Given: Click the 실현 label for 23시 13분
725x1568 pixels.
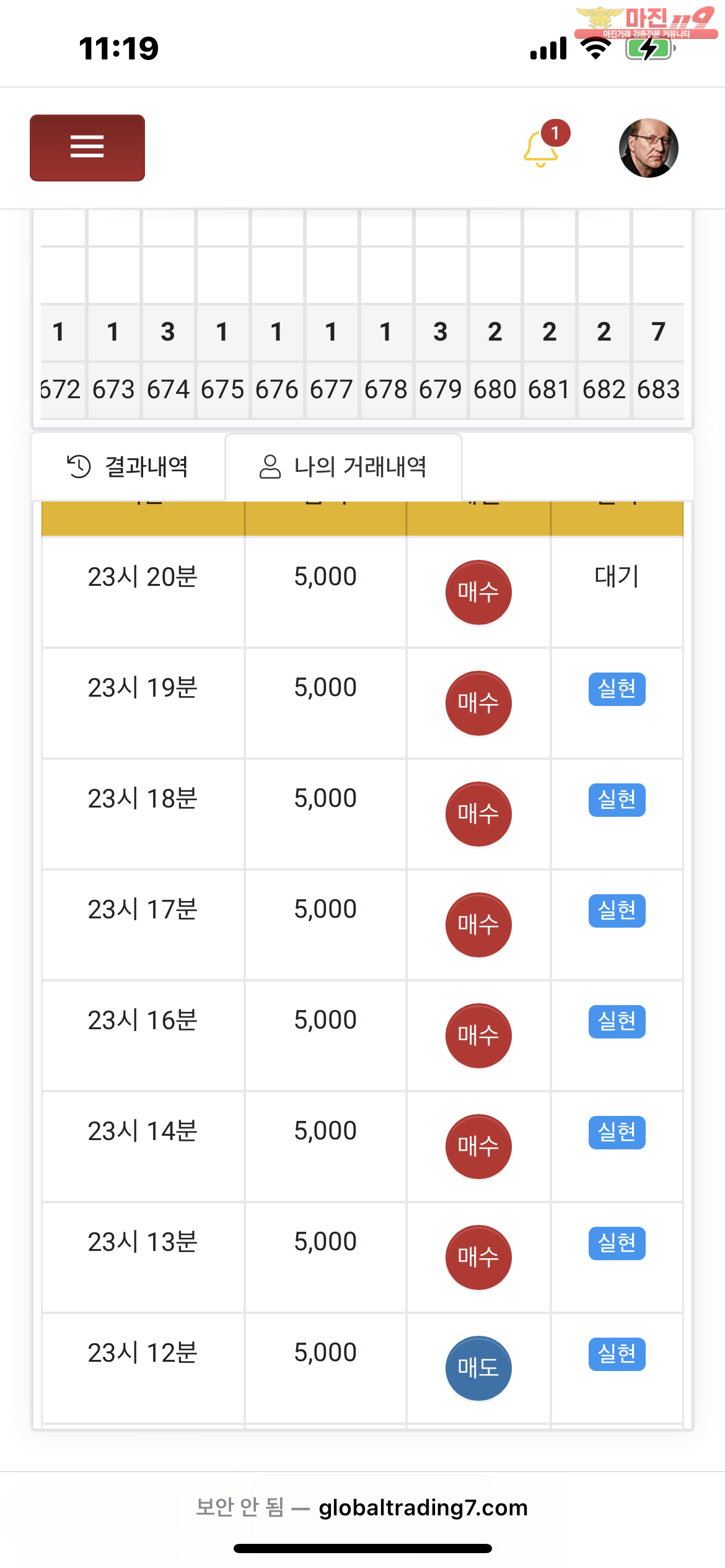Looking at the screenshot, I should [617, 1243].
